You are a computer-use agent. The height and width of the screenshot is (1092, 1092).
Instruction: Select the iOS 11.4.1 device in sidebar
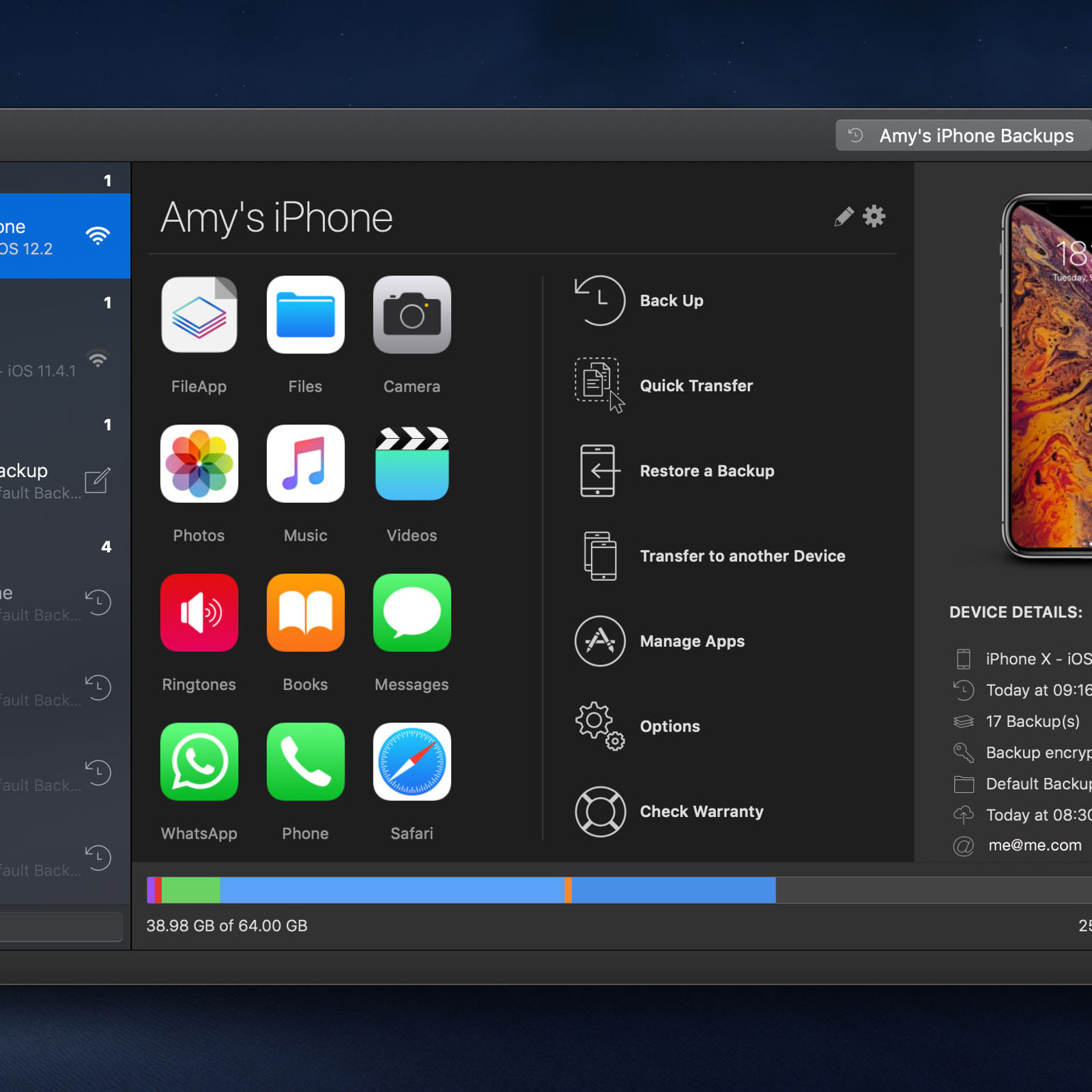[x=65, y=359]
